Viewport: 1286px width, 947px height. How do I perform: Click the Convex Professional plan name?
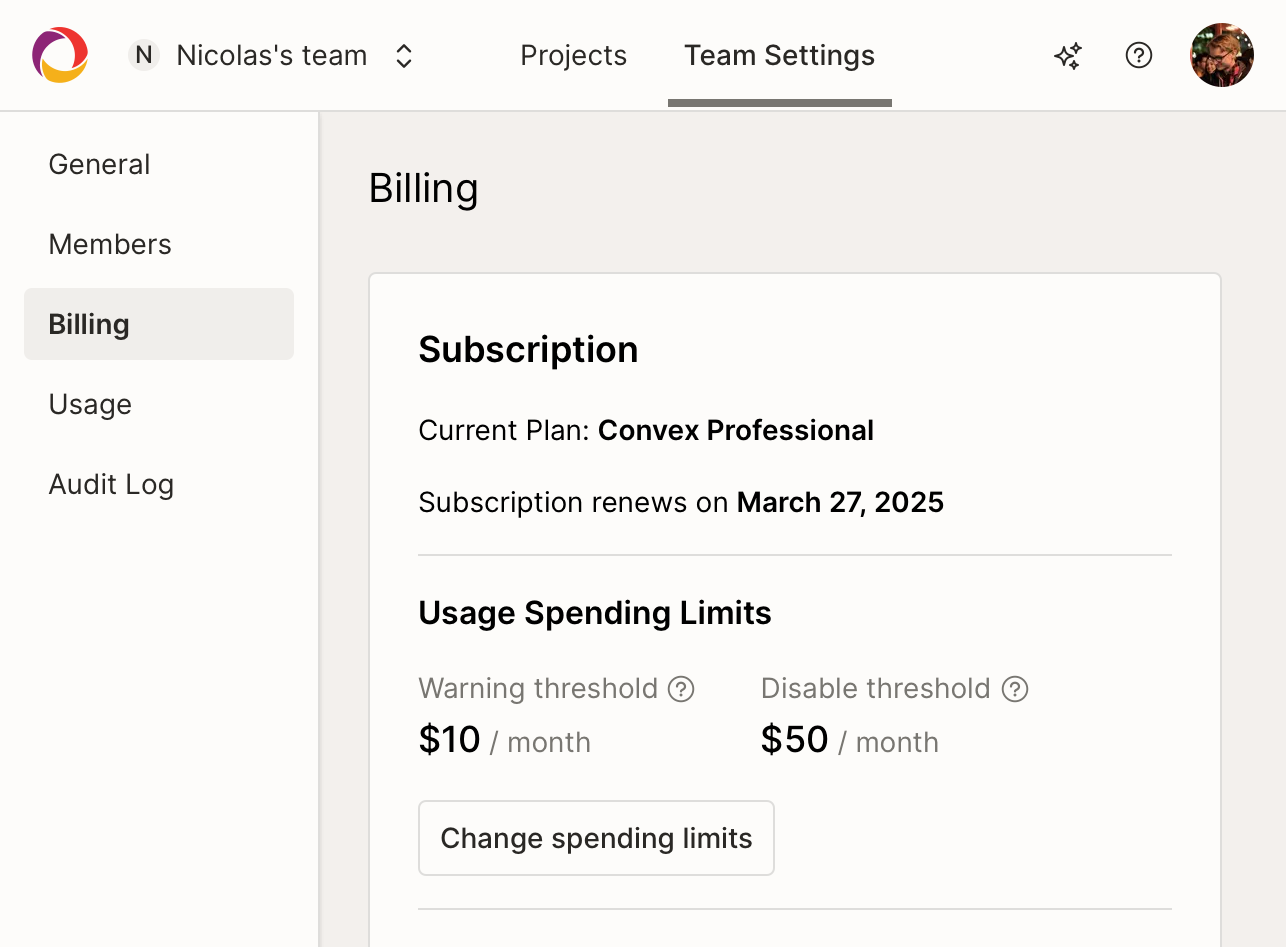[x=736, y=430]
